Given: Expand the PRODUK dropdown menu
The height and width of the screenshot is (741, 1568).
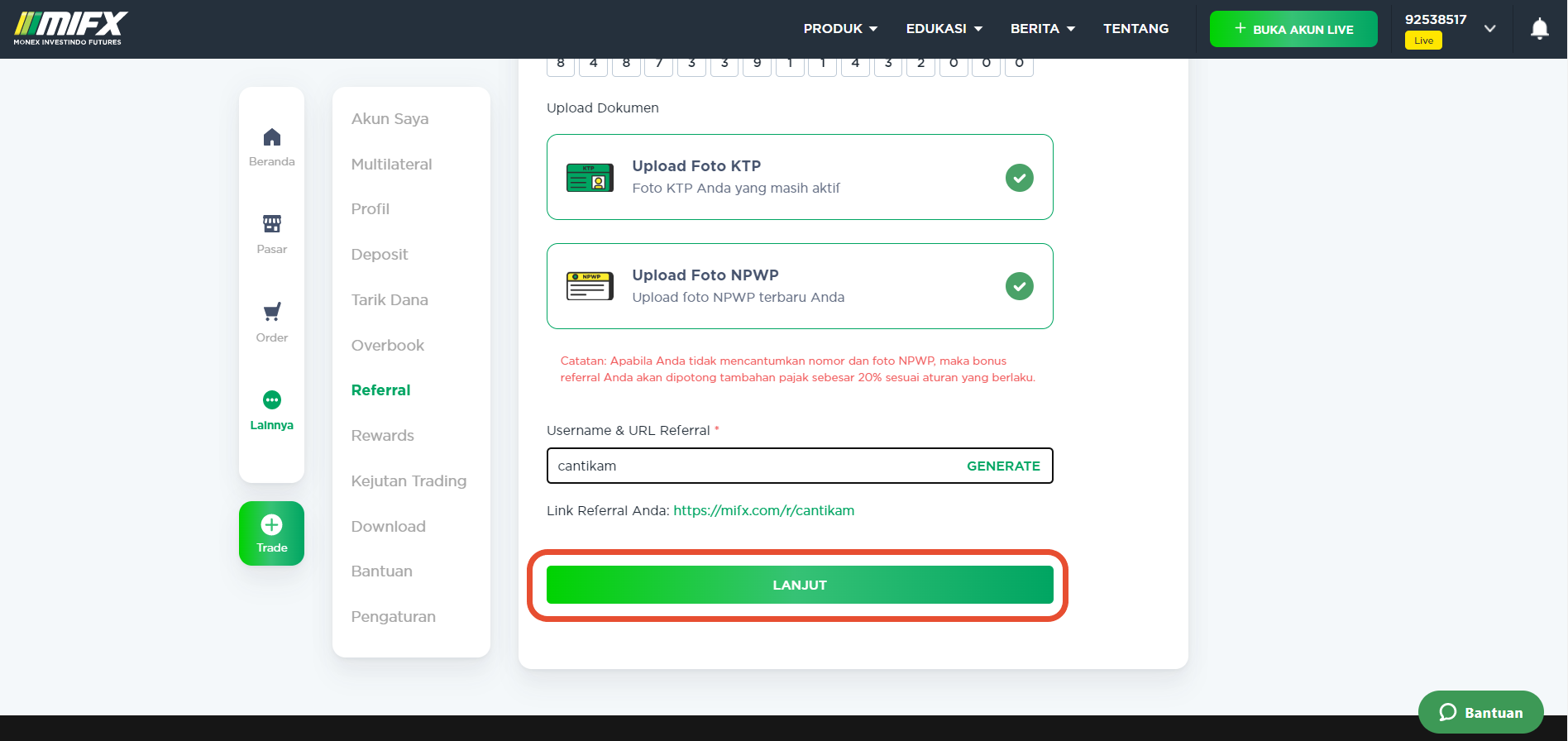Looking at the screenshot, I should 840,28.
